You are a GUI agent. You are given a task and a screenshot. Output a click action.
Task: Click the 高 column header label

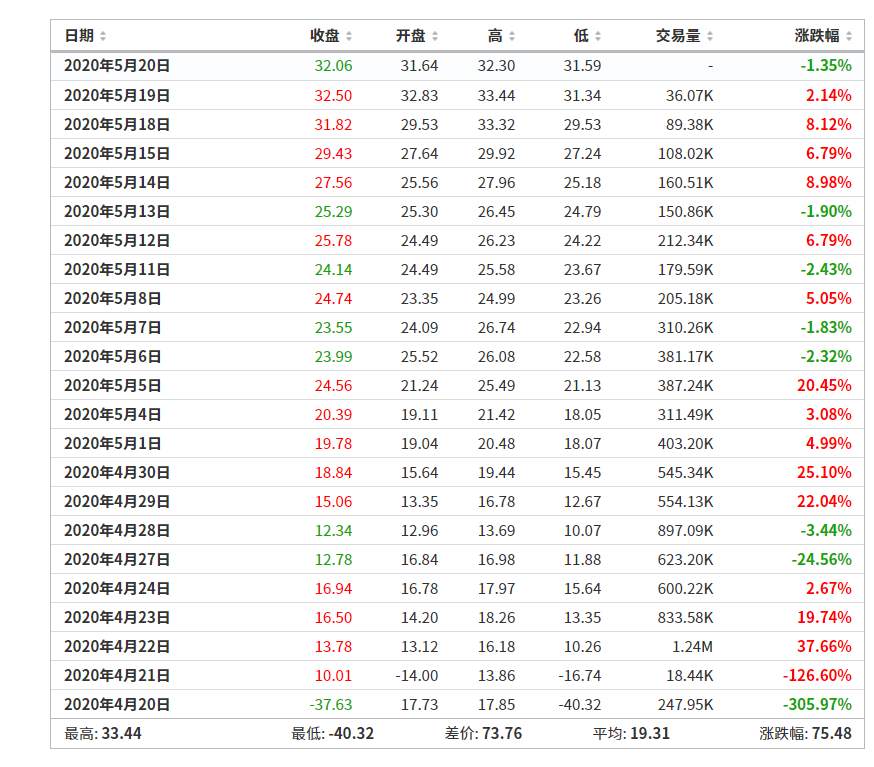click(495, 36)
